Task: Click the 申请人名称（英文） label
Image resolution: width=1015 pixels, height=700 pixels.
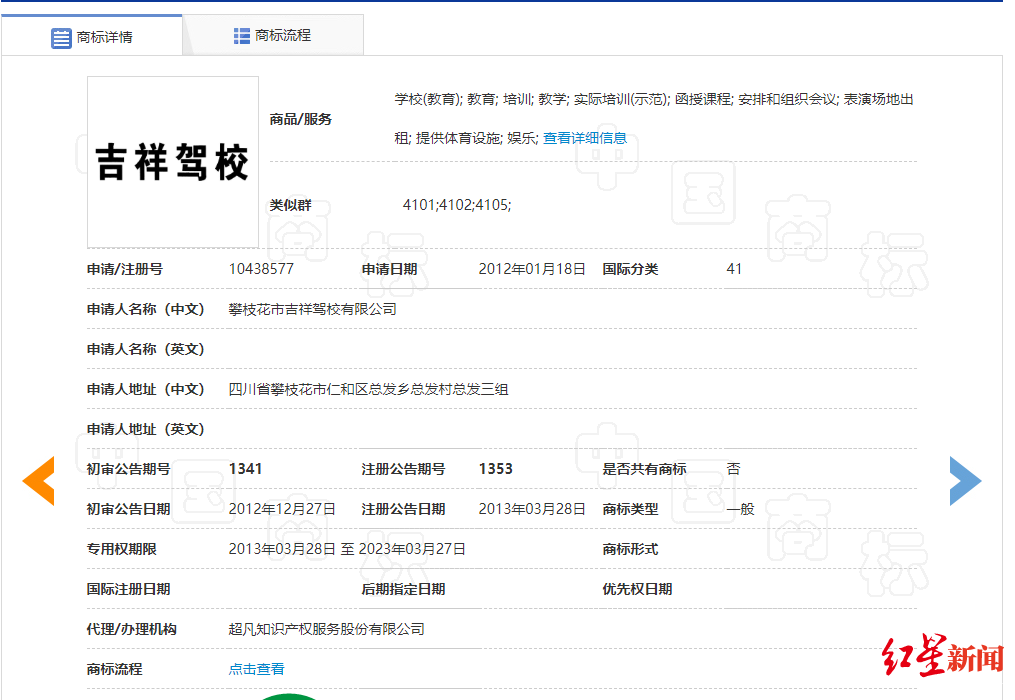Action: 146,349
